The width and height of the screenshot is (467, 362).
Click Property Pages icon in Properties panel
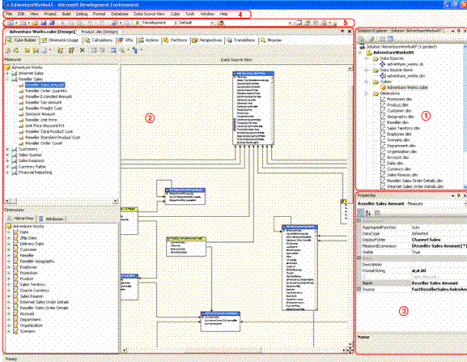point(377,212)
